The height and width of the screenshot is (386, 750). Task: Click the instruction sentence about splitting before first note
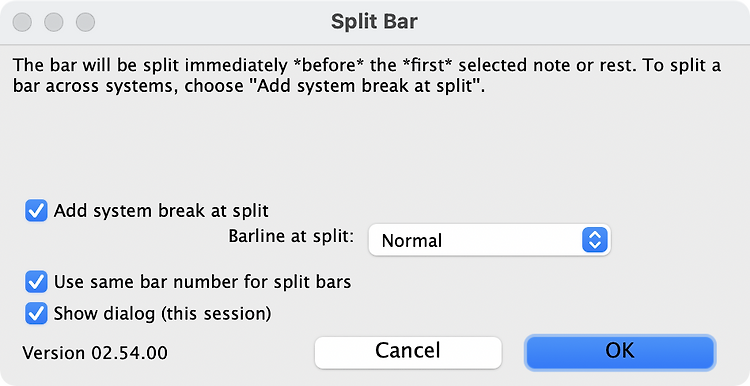325,65
